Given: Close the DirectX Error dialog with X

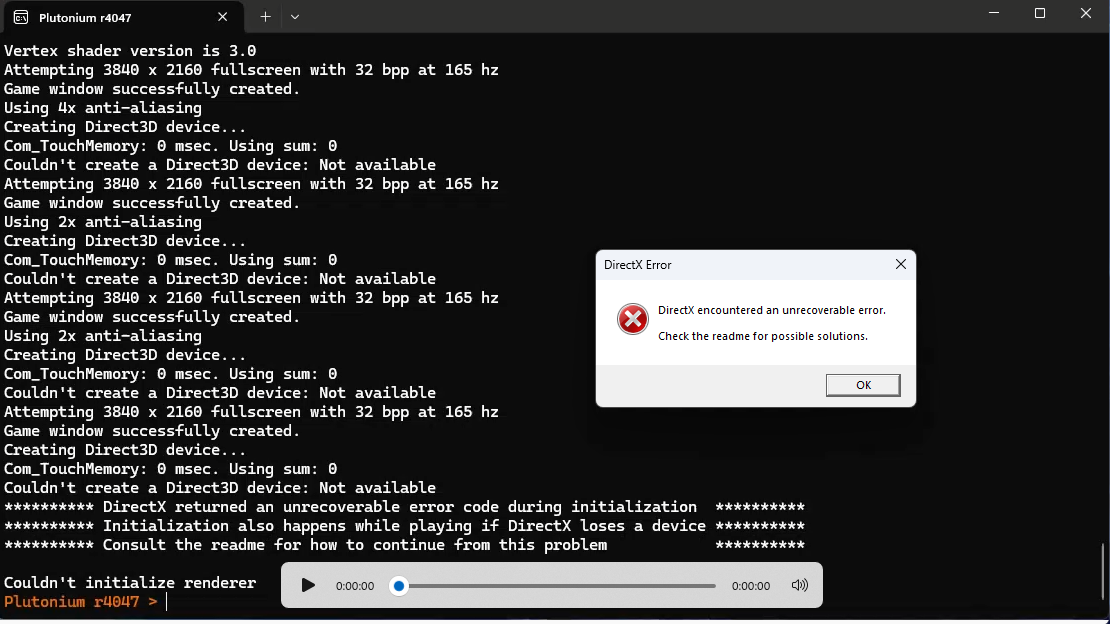Looking at the screenshot, I should [x=900, y=264].
